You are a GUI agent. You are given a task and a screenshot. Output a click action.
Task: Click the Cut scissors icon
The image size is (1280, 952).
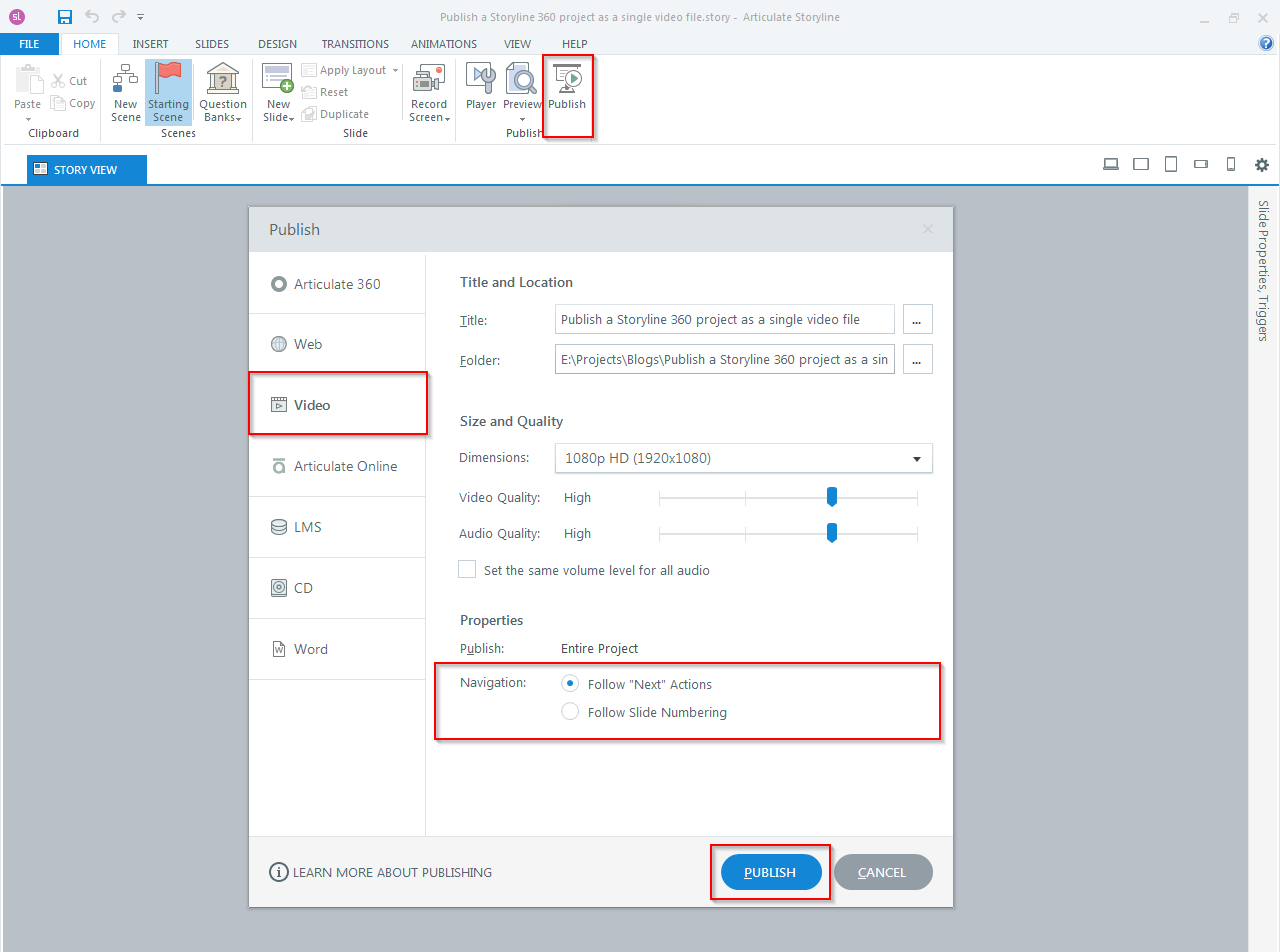(58, 81)
